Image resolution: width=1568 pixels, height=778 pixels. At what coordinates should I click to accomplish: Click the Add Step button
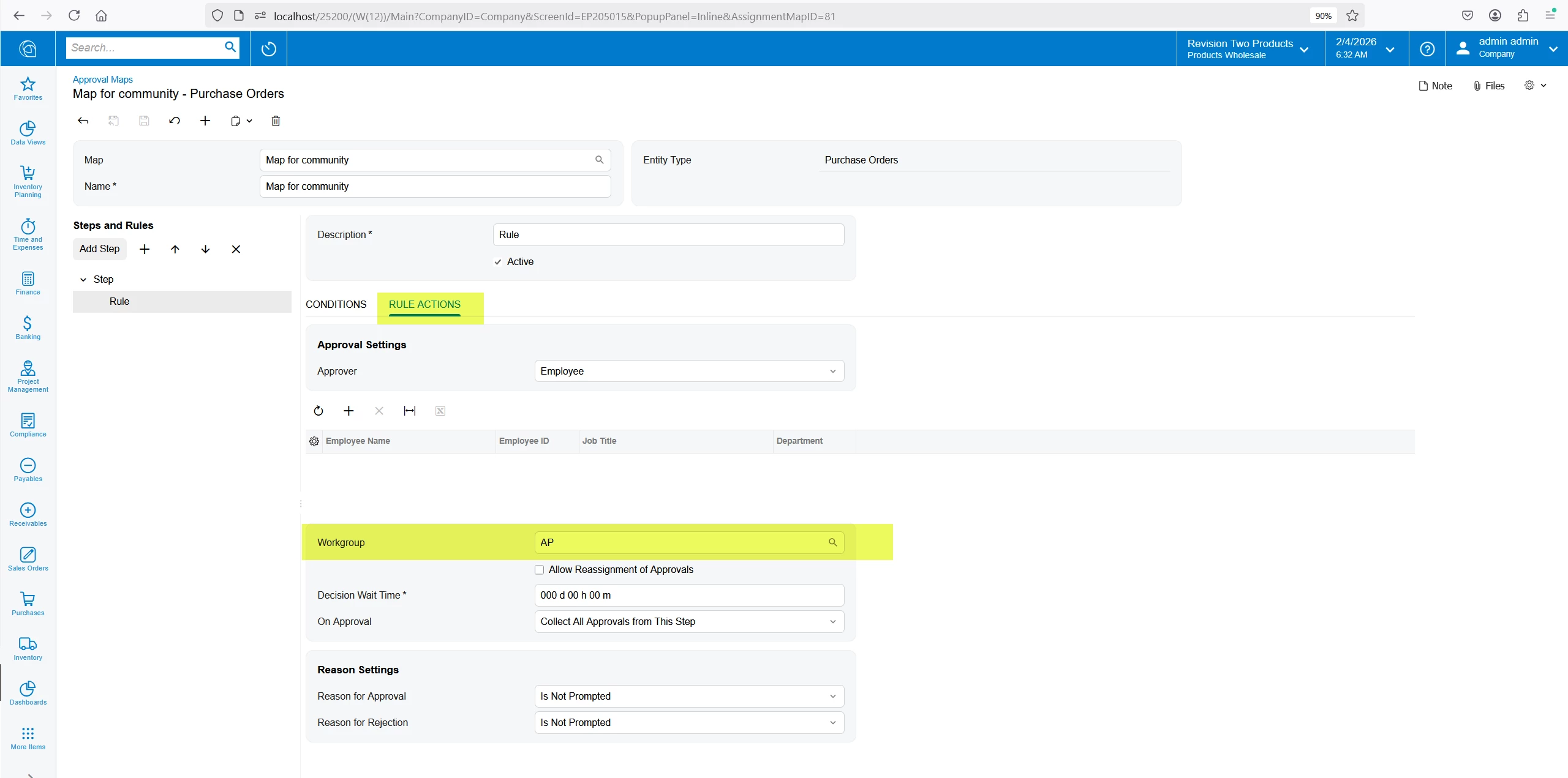pyautogui.click(x=99, y=249)
